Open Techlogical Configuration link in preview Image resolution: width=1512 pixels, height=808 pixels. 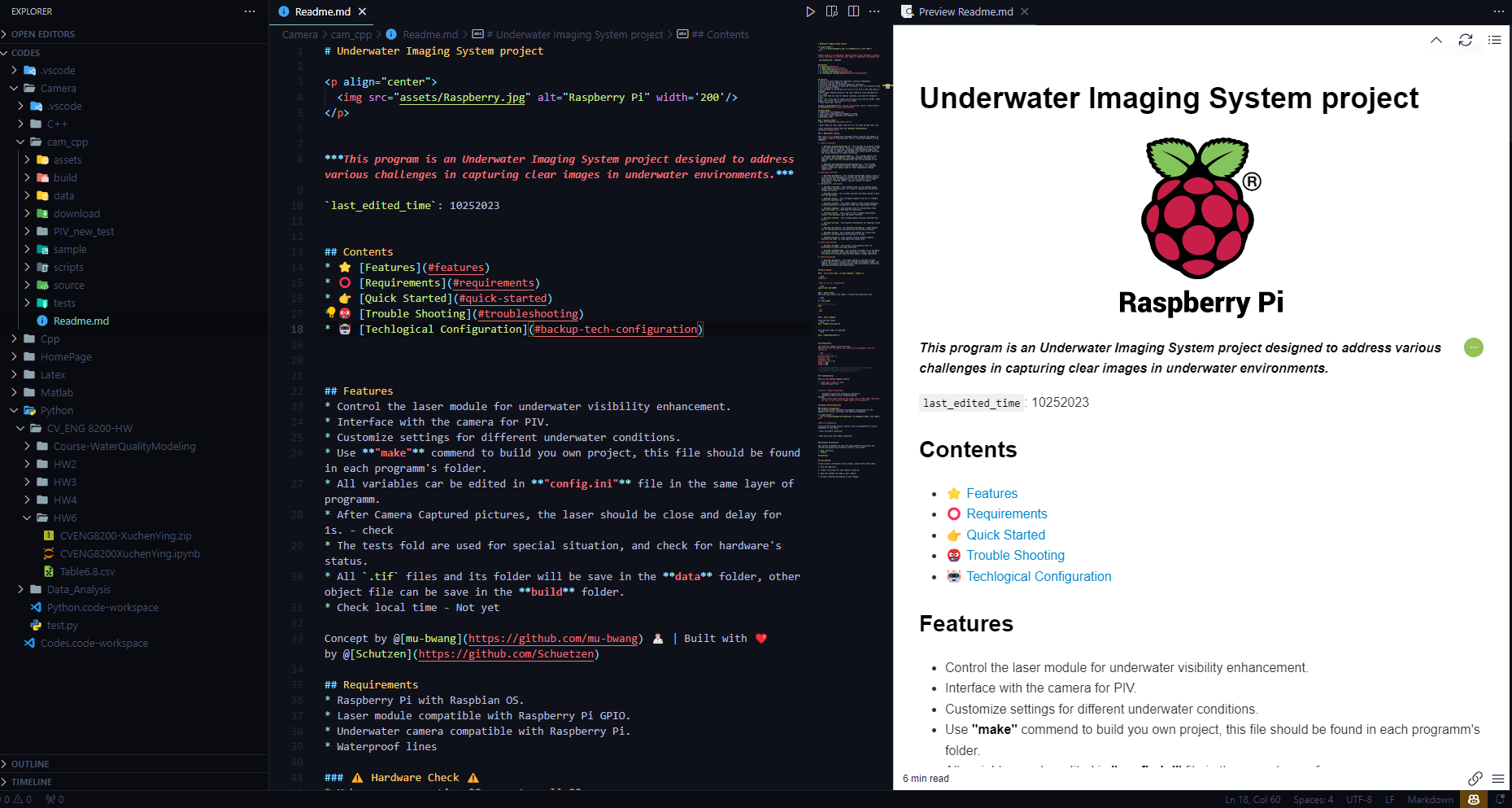(1039, 576)
